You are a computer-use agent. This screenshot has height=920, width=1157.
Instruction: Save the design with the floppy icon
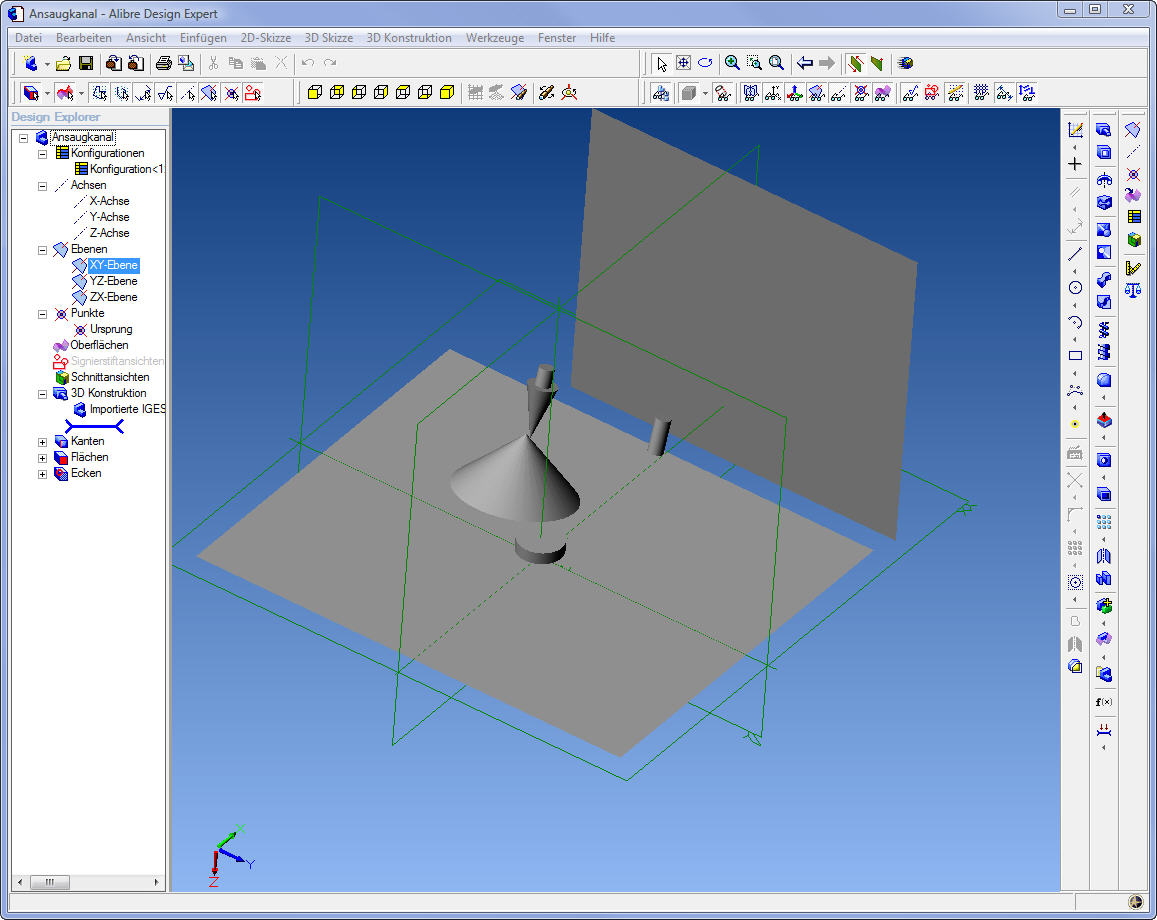[86, 63]
